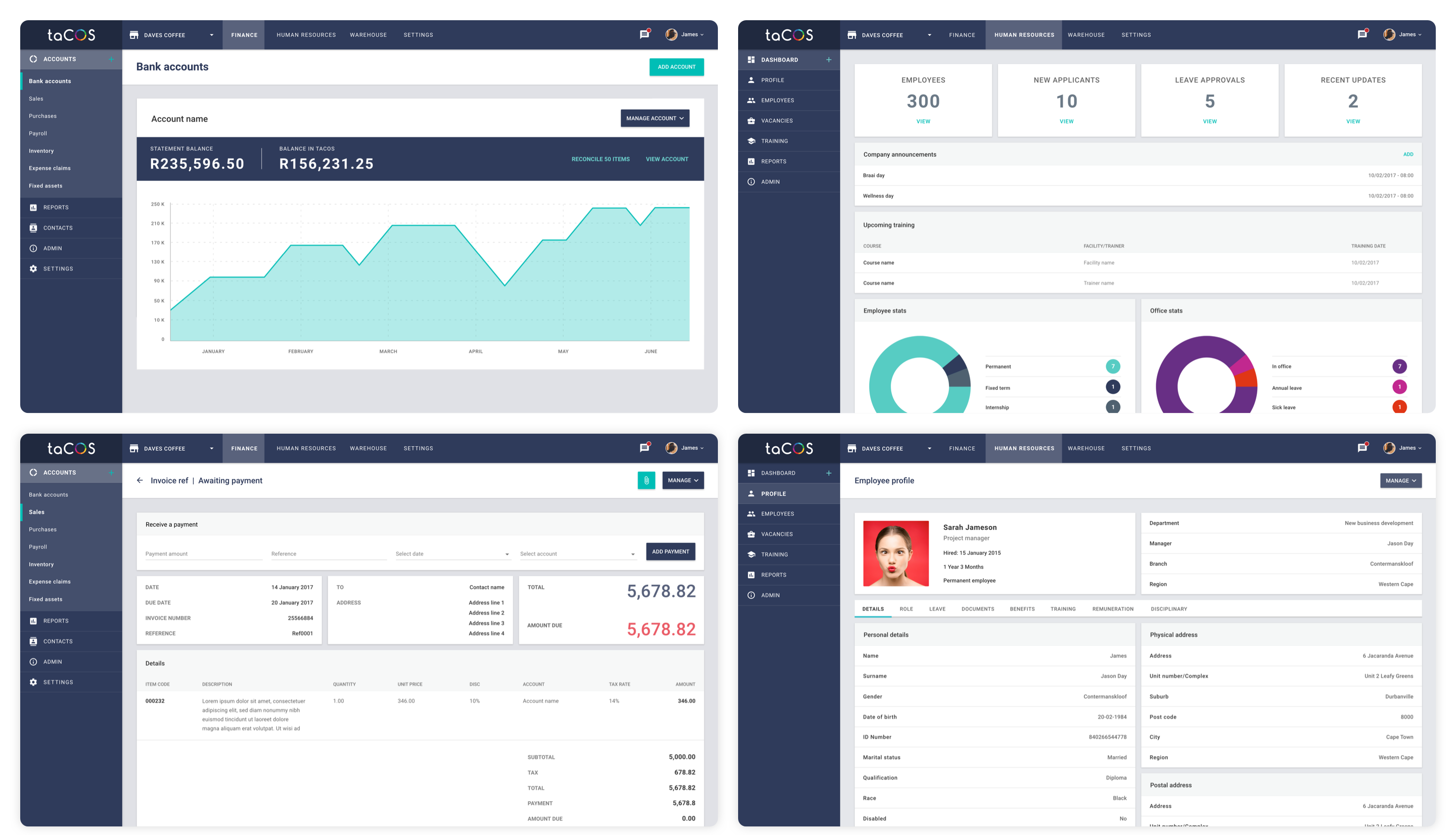
Task: Open messages chat icon on Bank accounts header
Action: 644,34
